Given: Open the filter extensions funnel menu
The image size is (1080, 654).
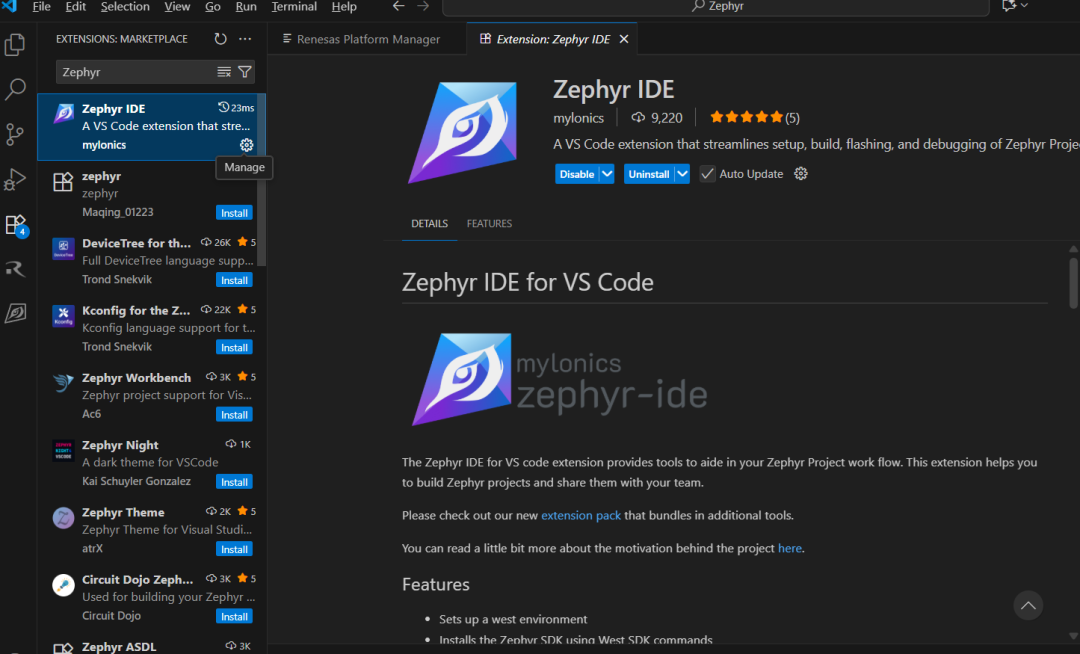Looking at the screenshot, I should 246,71.
